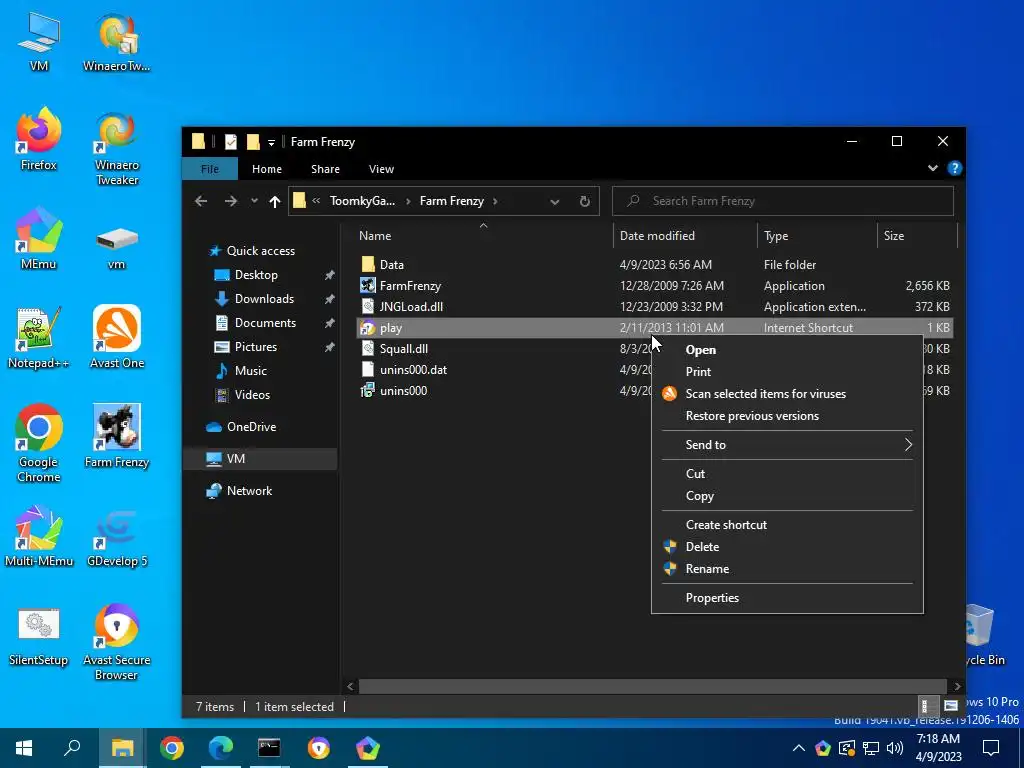Expand the Customize Quick Access Toolbar dropdown
This screenshot has height=768, width=1024.
pos(271,142)
